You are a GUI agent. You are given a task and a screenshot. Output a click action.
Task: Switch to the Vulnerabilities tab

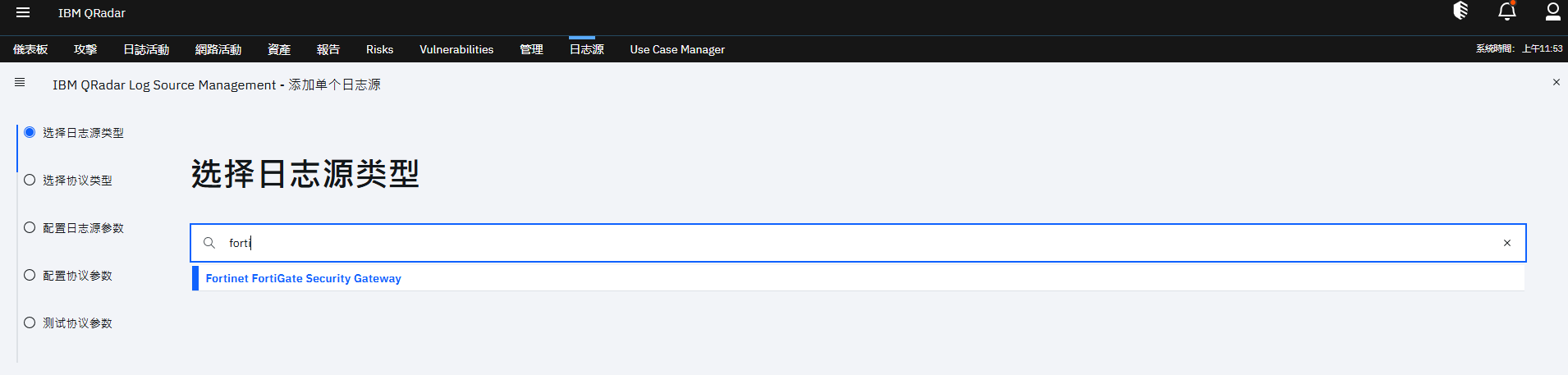(456, 49)
